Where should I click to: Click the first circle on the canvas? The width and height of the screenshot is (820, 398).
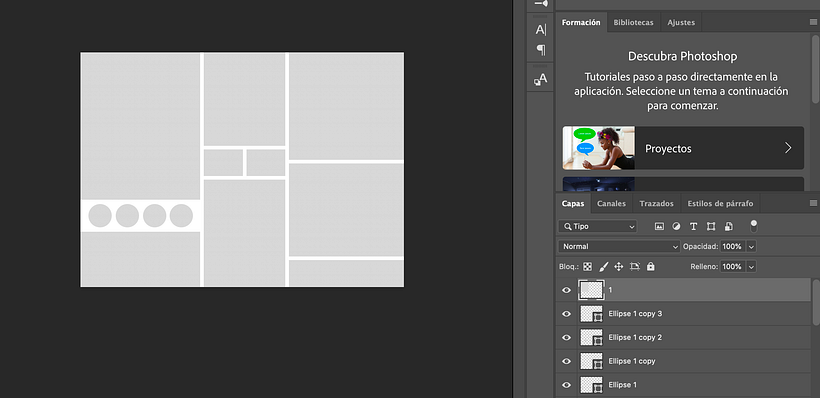point(100,215)
